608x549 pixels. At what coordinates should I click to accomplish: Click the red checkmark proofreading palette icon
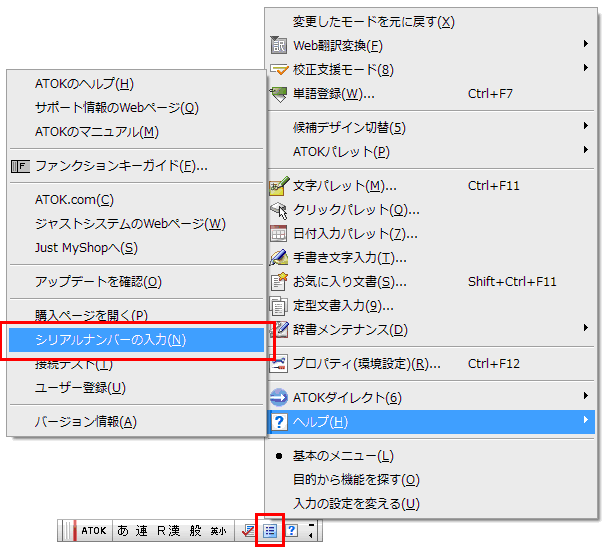[x=248, y=530]
